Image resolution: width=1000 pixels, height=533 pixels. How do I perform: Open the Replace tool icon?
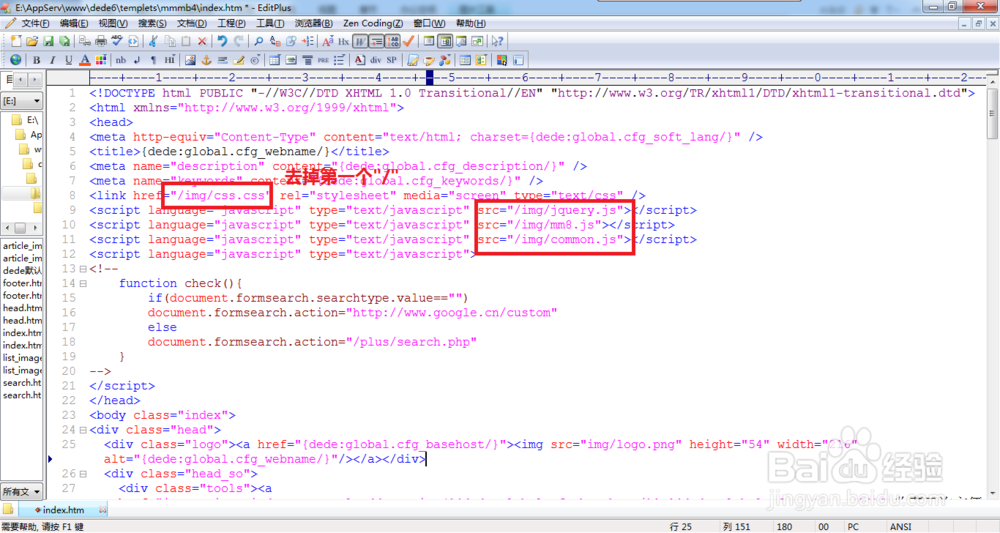275,41
